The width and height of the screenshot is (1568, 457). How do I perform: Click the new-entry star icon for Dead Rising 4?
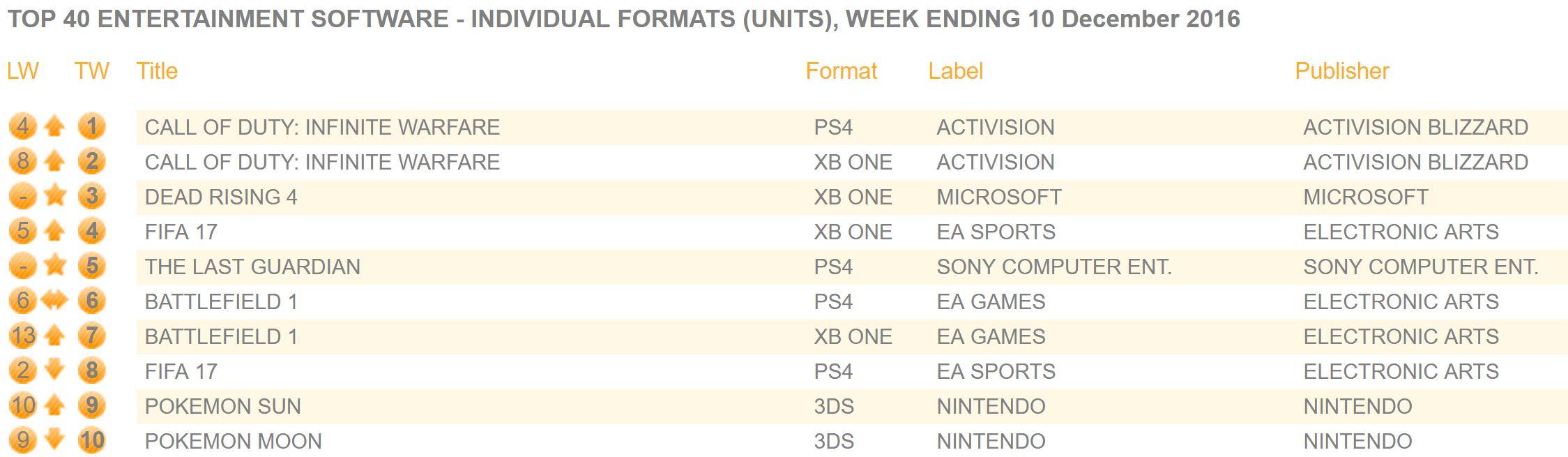click(54, 196)
